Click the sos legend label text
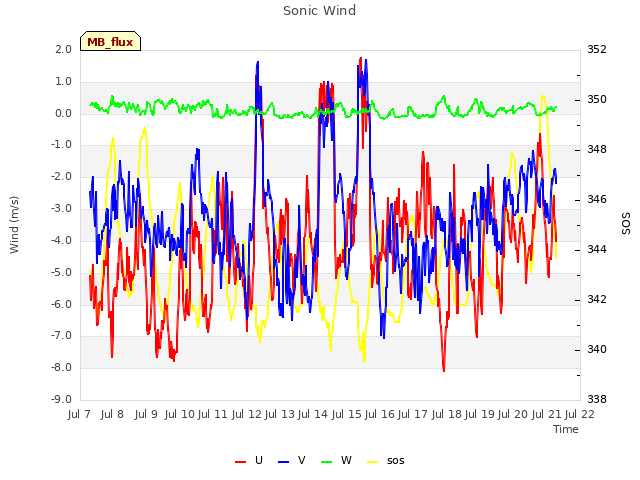 396,461
